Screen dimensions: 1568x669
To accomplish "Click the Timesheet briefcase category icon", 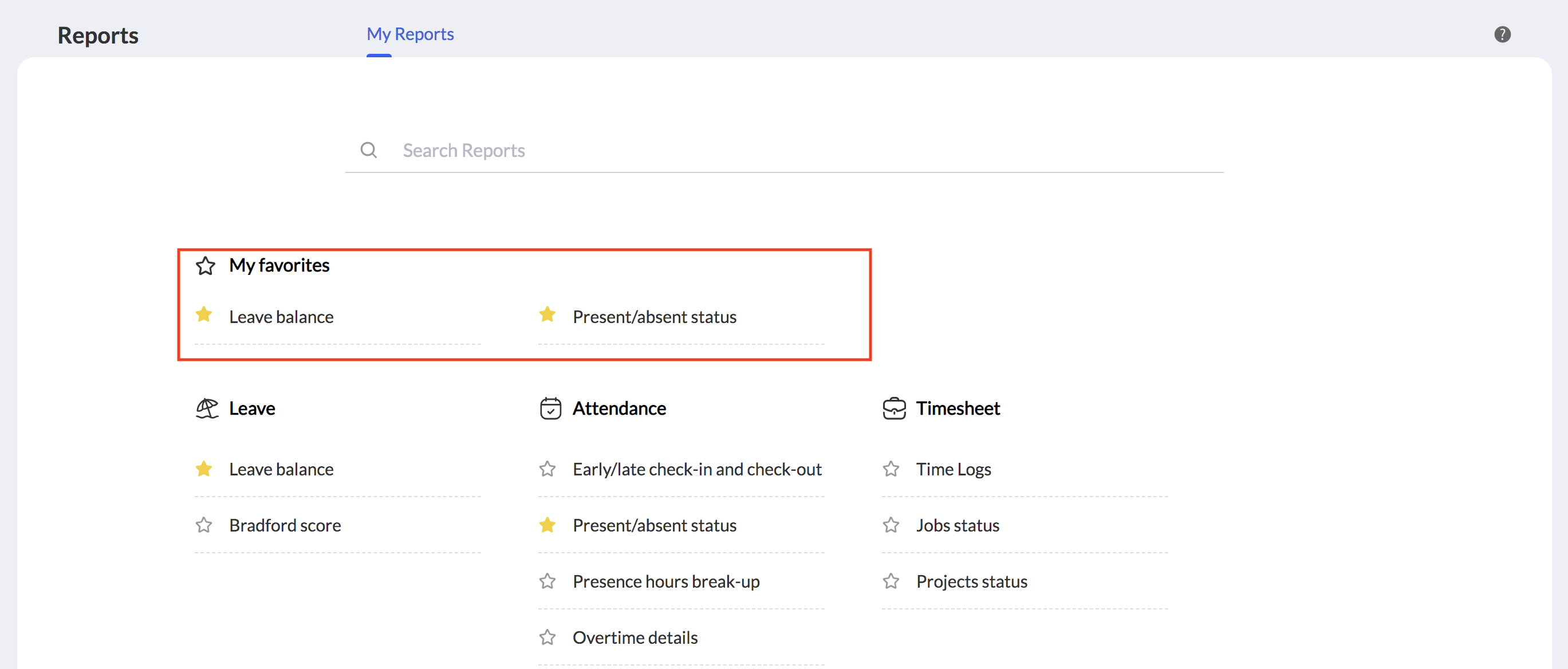I will pyautogui.click(x=893, y=408).
